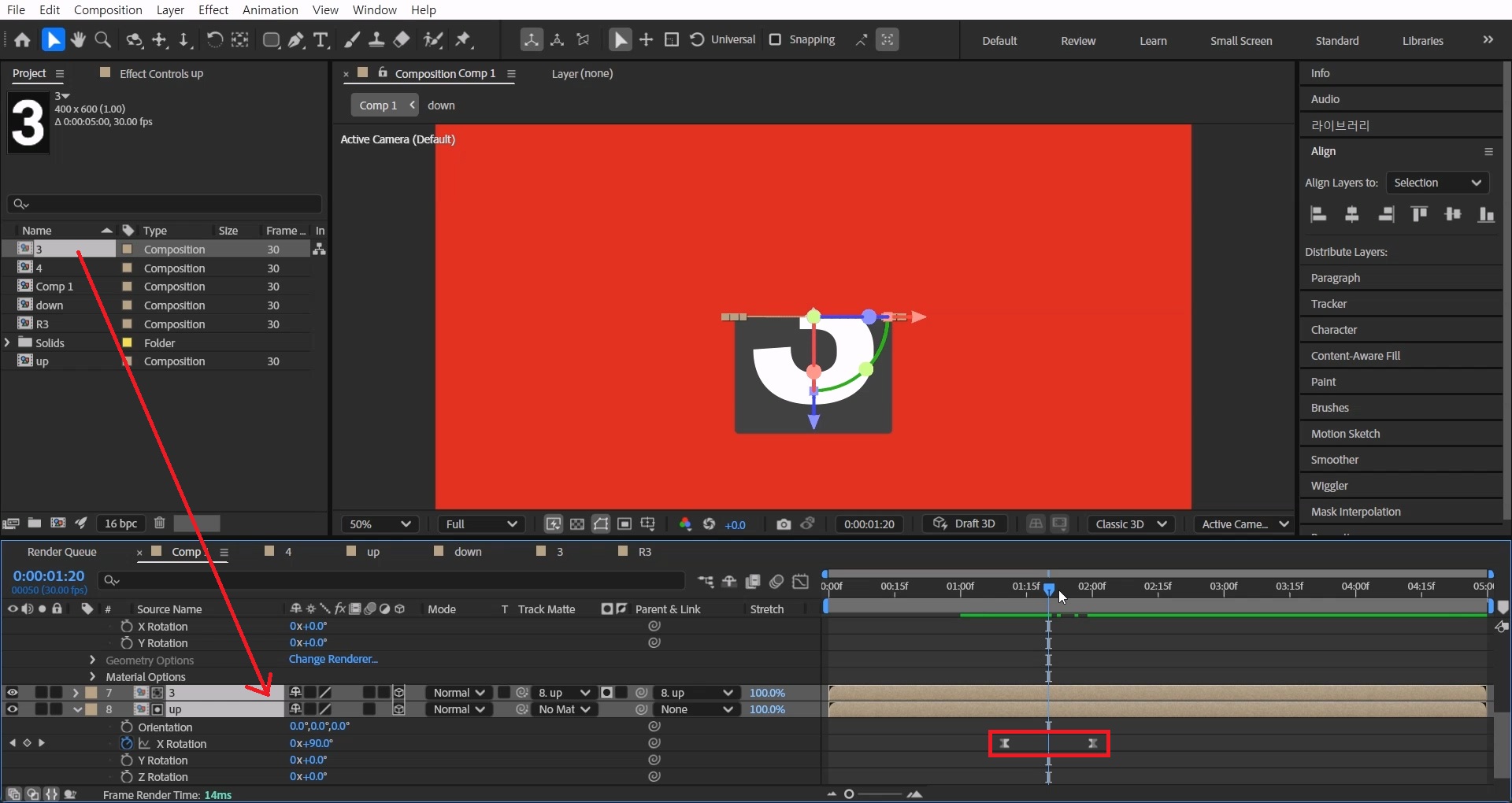Toggle X Rotation stopwatch for layer up
1512x803 pixels.
126,743
